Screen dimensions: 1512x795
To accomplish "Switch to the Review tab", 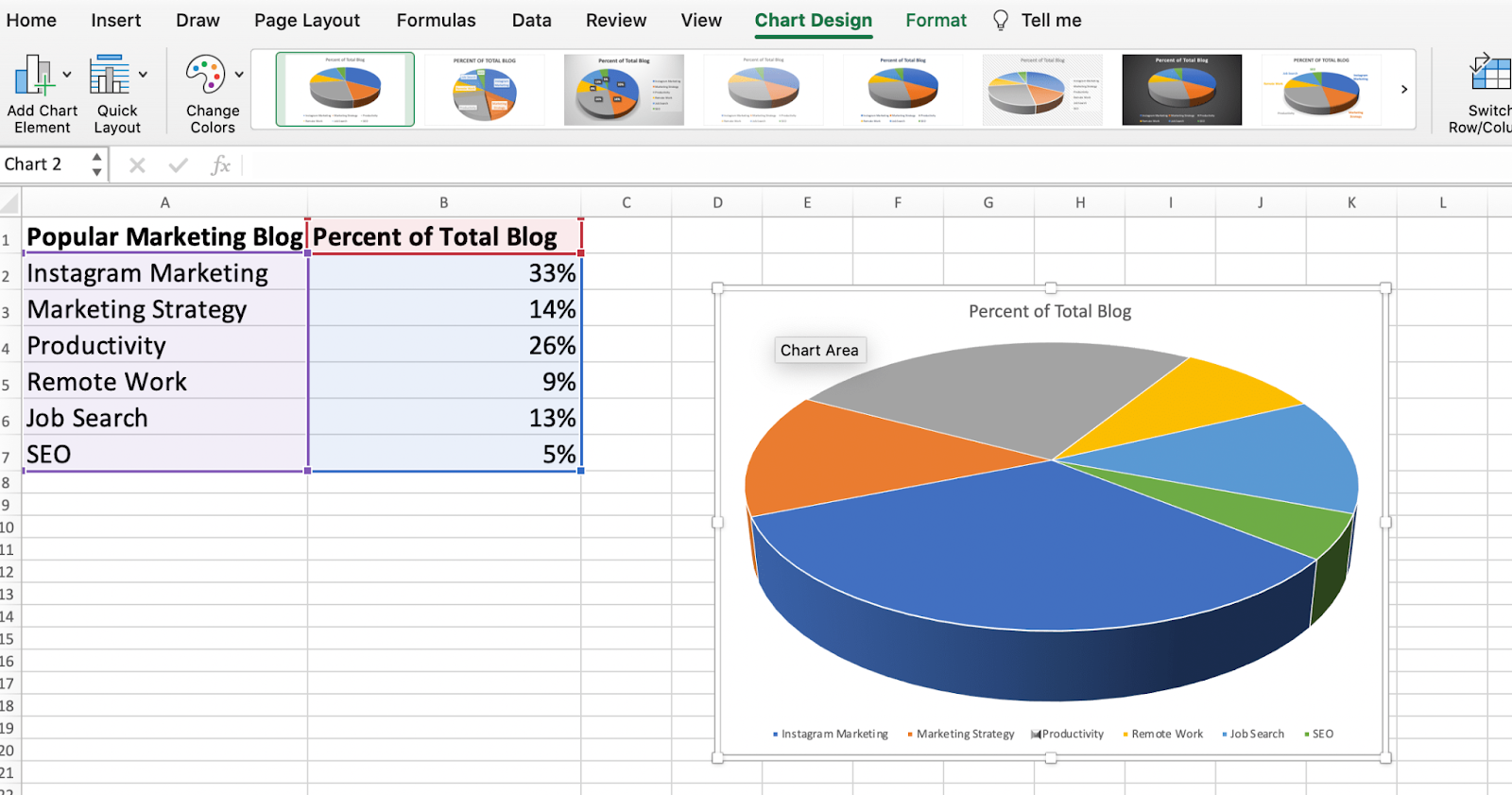I will [x=616, y=20].
